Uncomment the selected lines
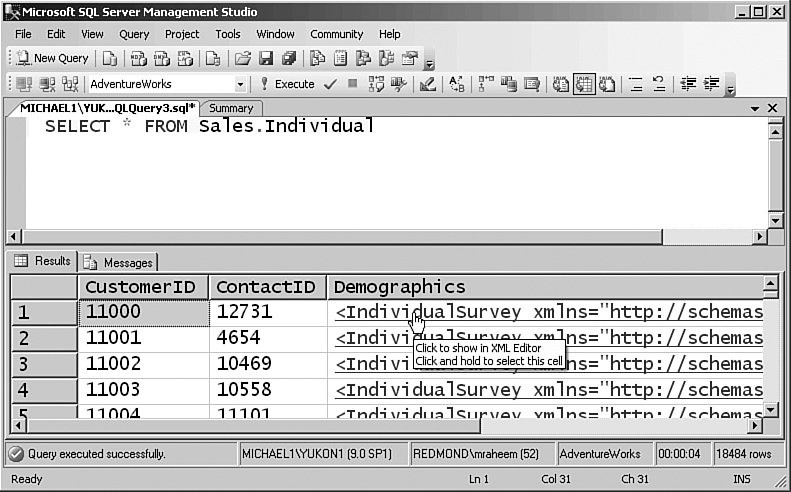791x492 pixels. pos(659,84)
